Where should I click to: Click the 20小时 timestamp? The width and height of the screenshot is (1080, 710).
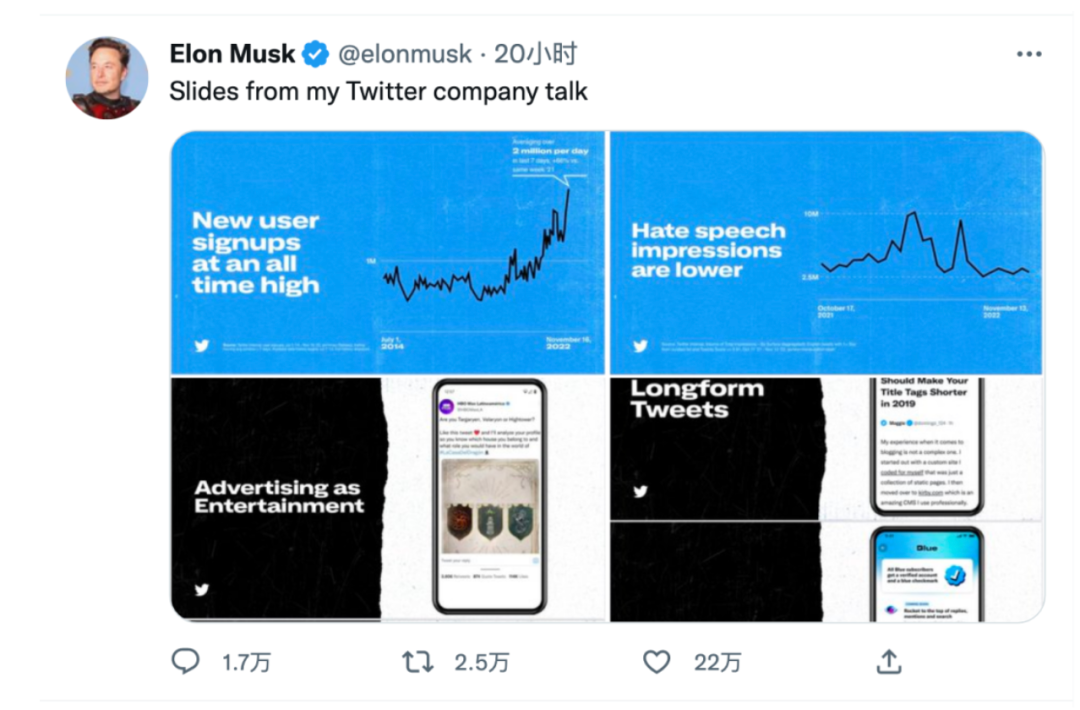[535, 54]
